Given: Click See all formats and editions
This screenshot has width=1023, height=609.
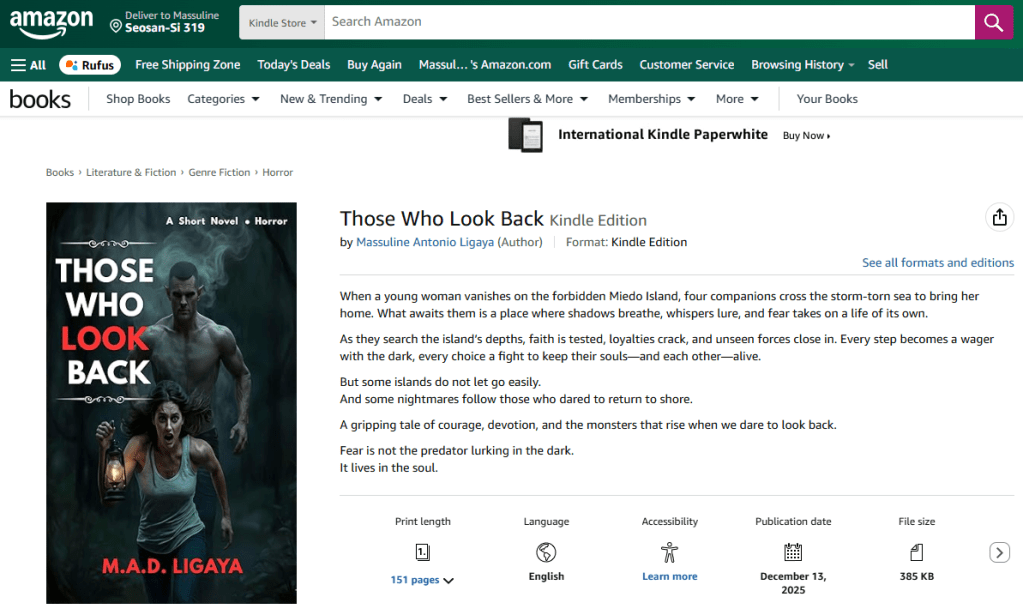Looking at the screenshot, I should (x=937, y=263).
